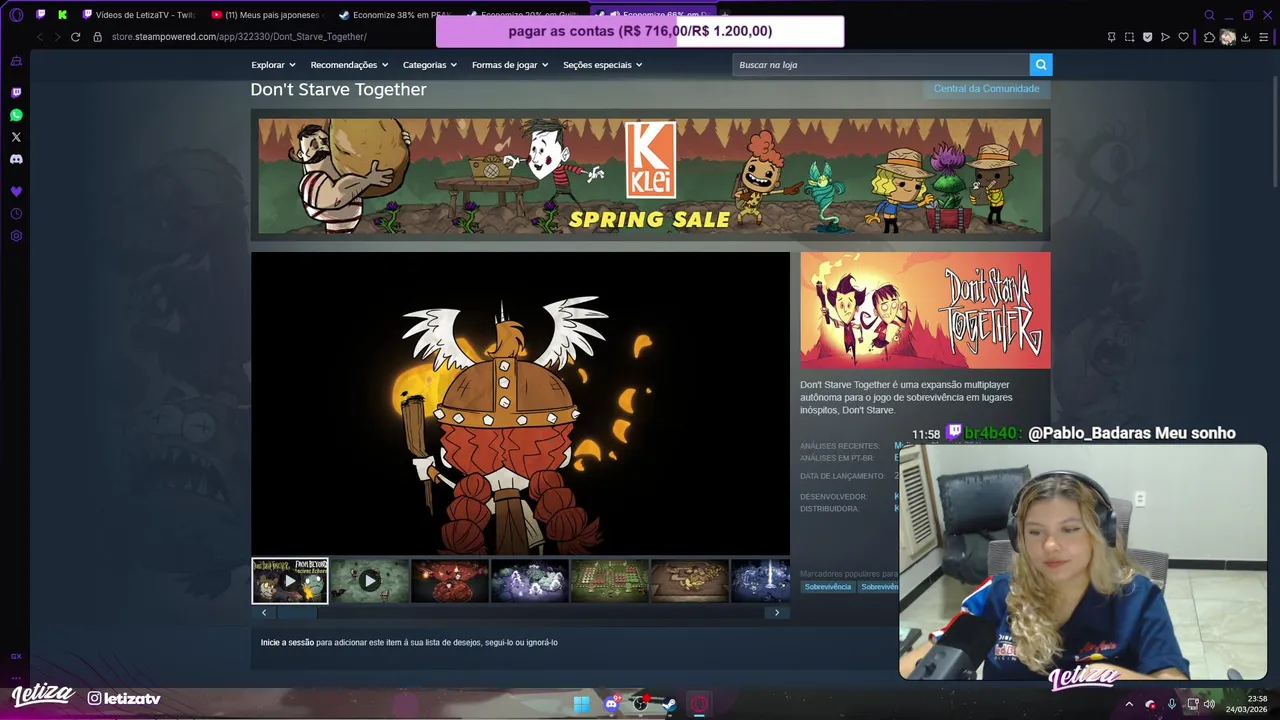This screenshot has width=1280, height=720.
Task: Select the second video thumbnail
Action: tap(370, 581)
